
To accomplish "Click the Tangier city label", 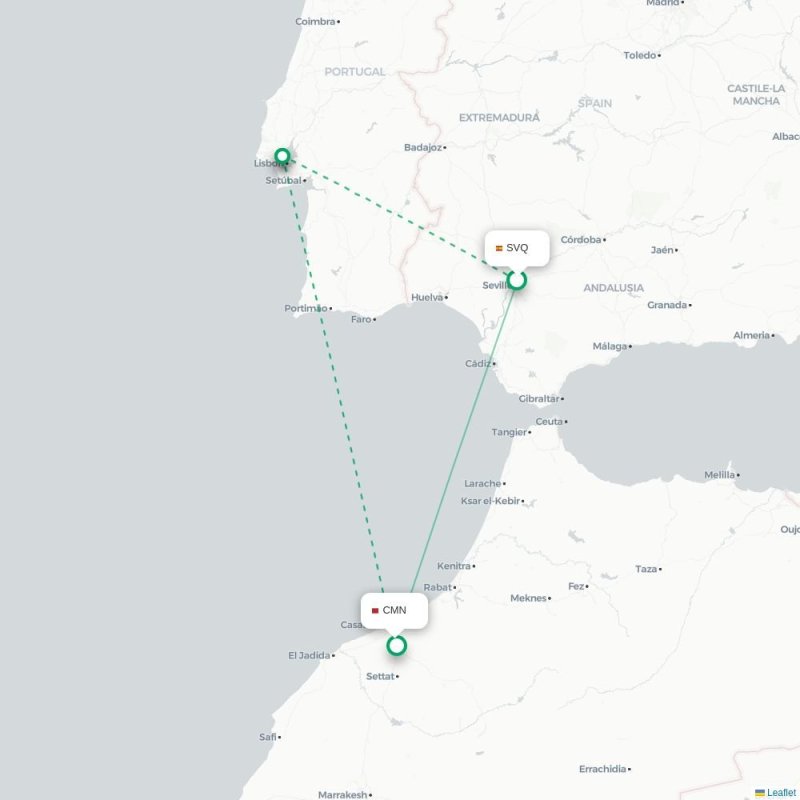I will [511, 432].
